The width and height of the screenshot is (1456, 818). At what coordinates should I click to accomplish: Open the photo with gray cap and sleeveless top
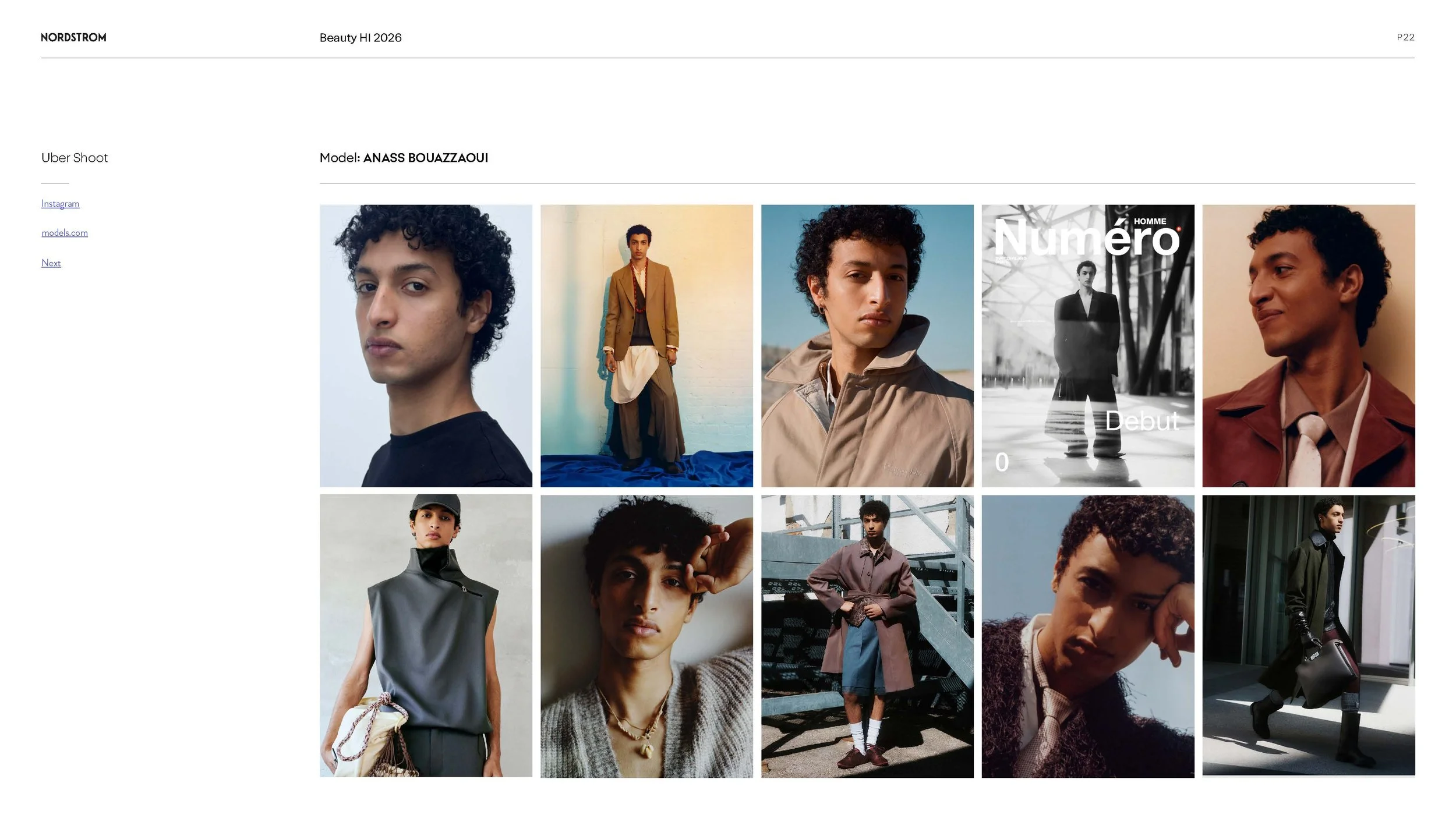coord(426,636)
